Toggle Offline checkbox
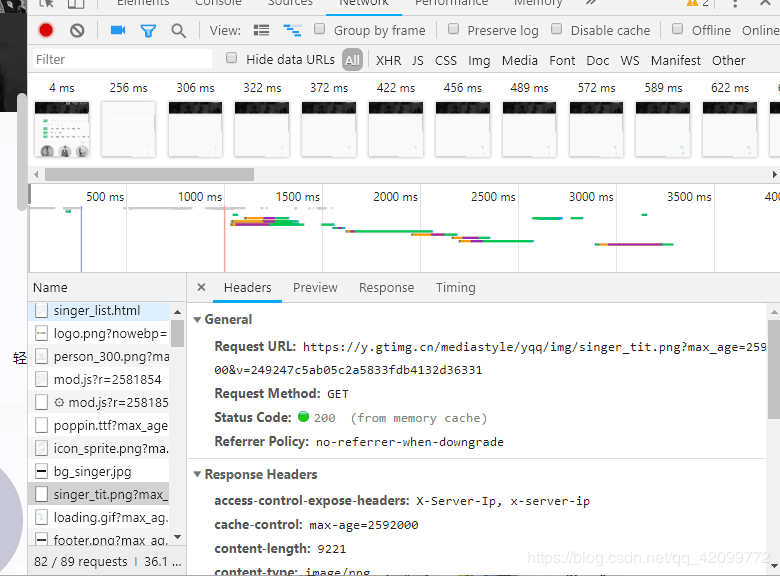Image resolution: width=780 pixels, height=576 pixels. [678, 29]
